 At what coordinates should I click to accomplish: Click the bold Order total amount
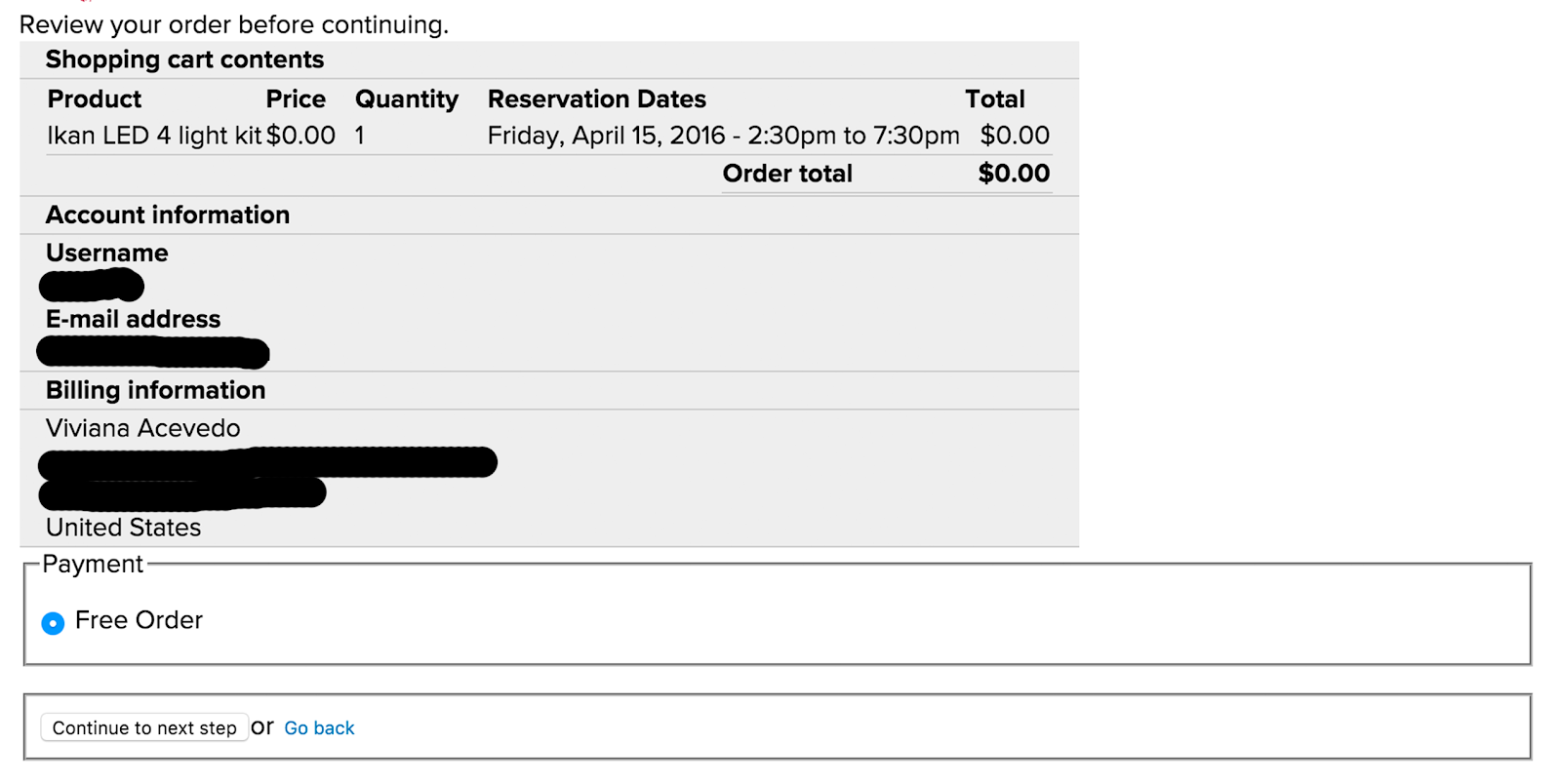coord(1014,174)
